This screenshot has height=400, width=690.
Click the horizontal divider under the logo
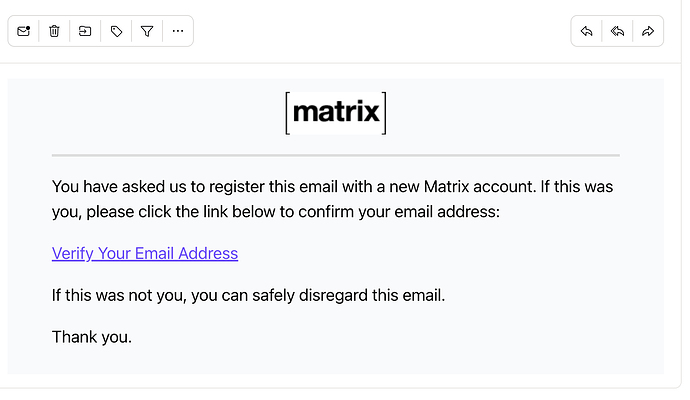[x=336, y=155]
